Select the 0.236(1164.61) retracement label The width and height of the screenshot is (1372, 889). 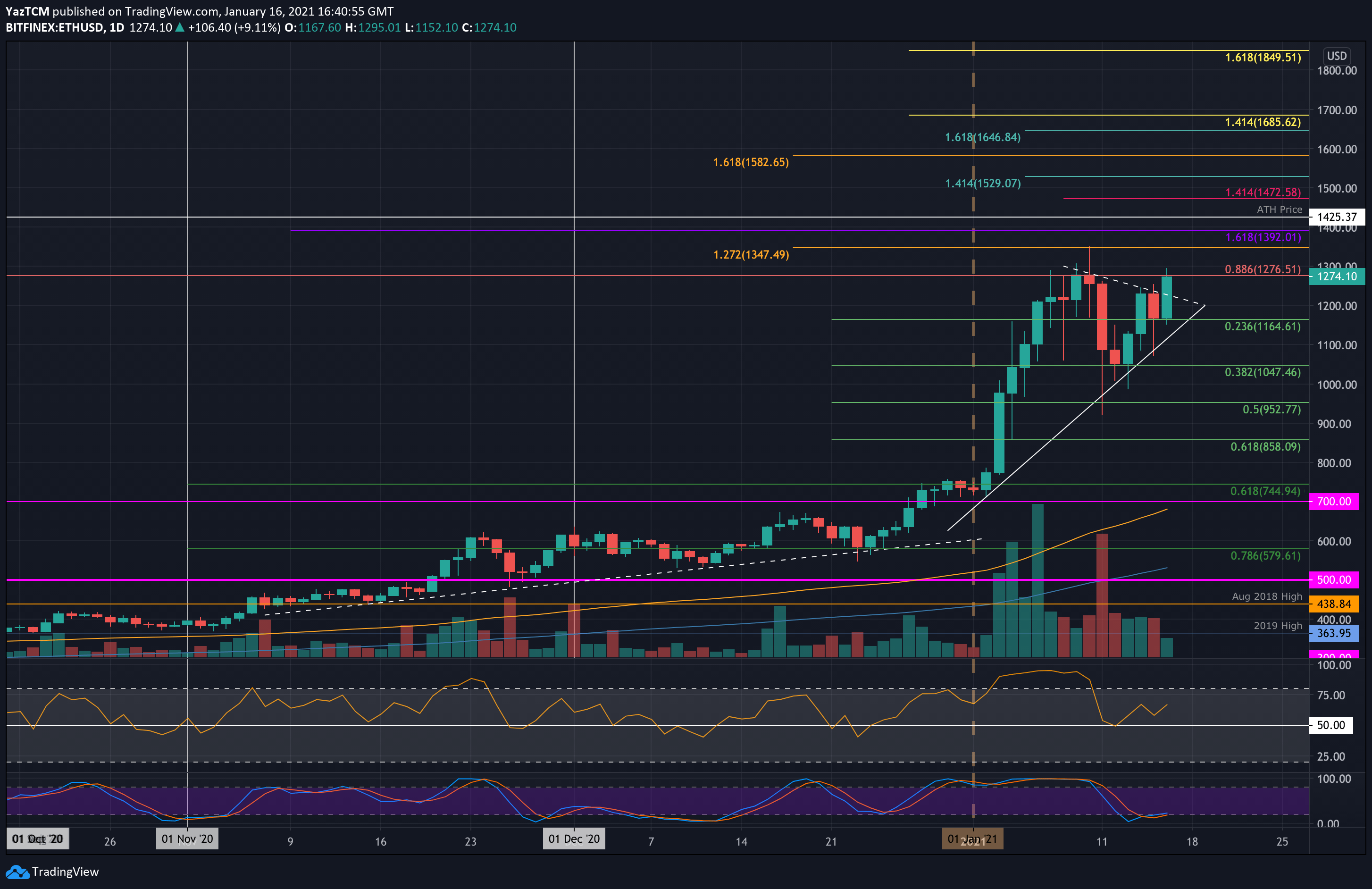[1263, 327]
